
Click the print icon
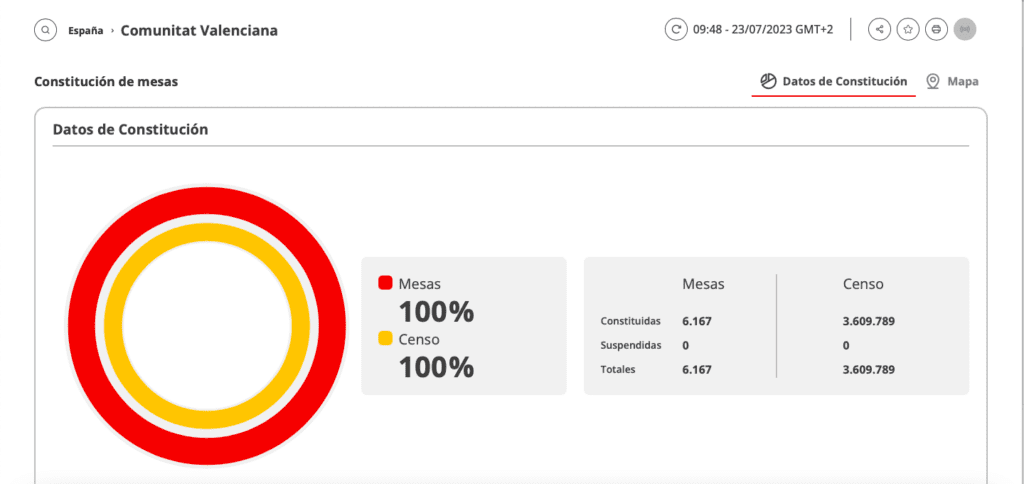[x=936, y=29]
